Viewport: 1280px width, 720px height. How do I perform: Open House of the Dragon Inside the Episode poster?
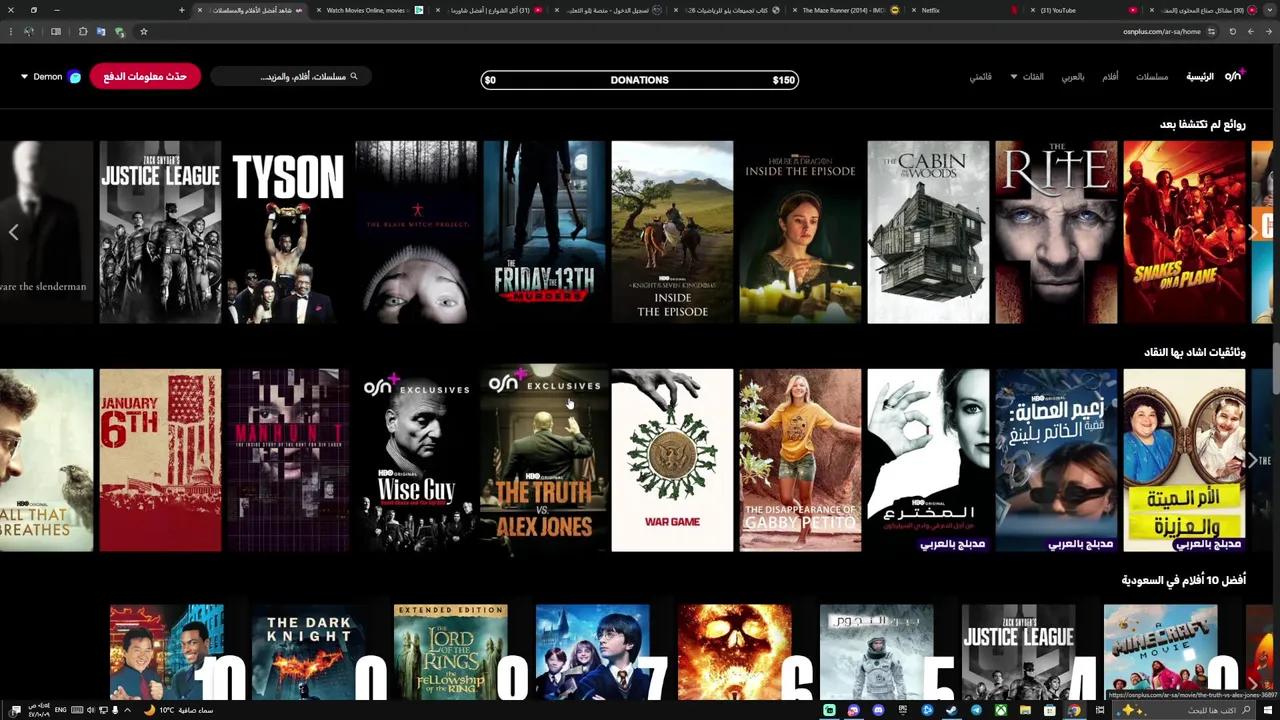pyautogui.click(x=800, y=232)
